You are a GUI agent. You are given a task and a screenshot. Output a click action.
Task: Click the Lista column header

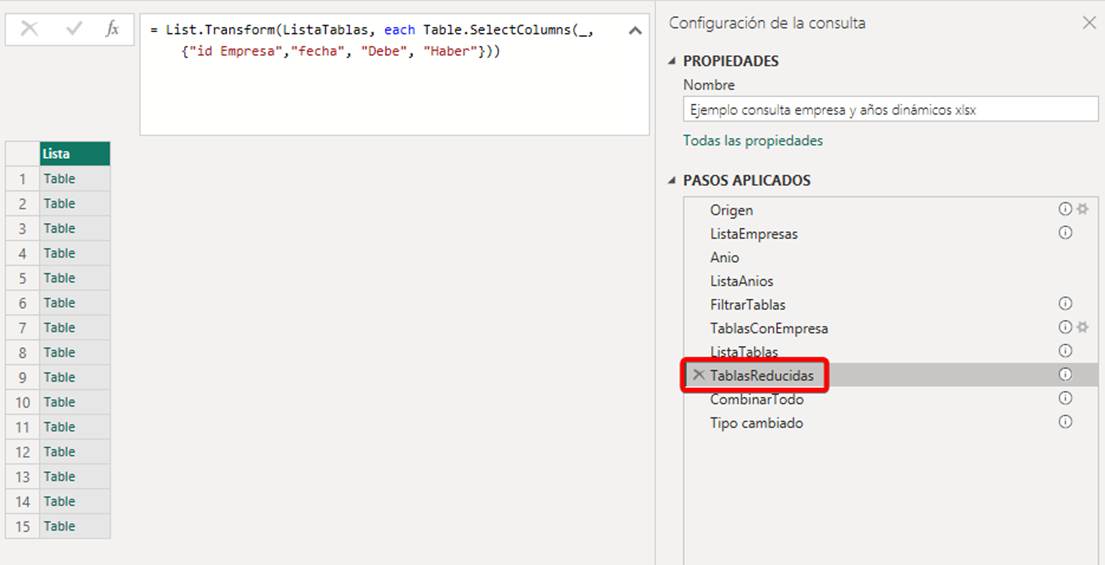point(74,154)
